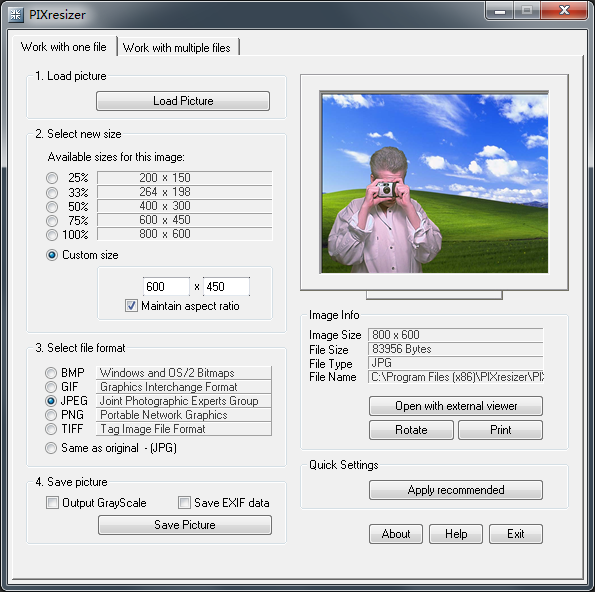The height and width of the screenshot is (592, 595).
Task: Click the 200 x 150 size text
Action: (165, 178)
